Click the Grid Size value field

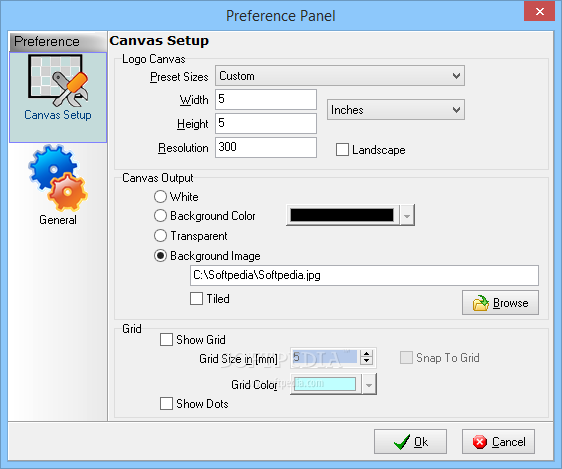[325, 357]
